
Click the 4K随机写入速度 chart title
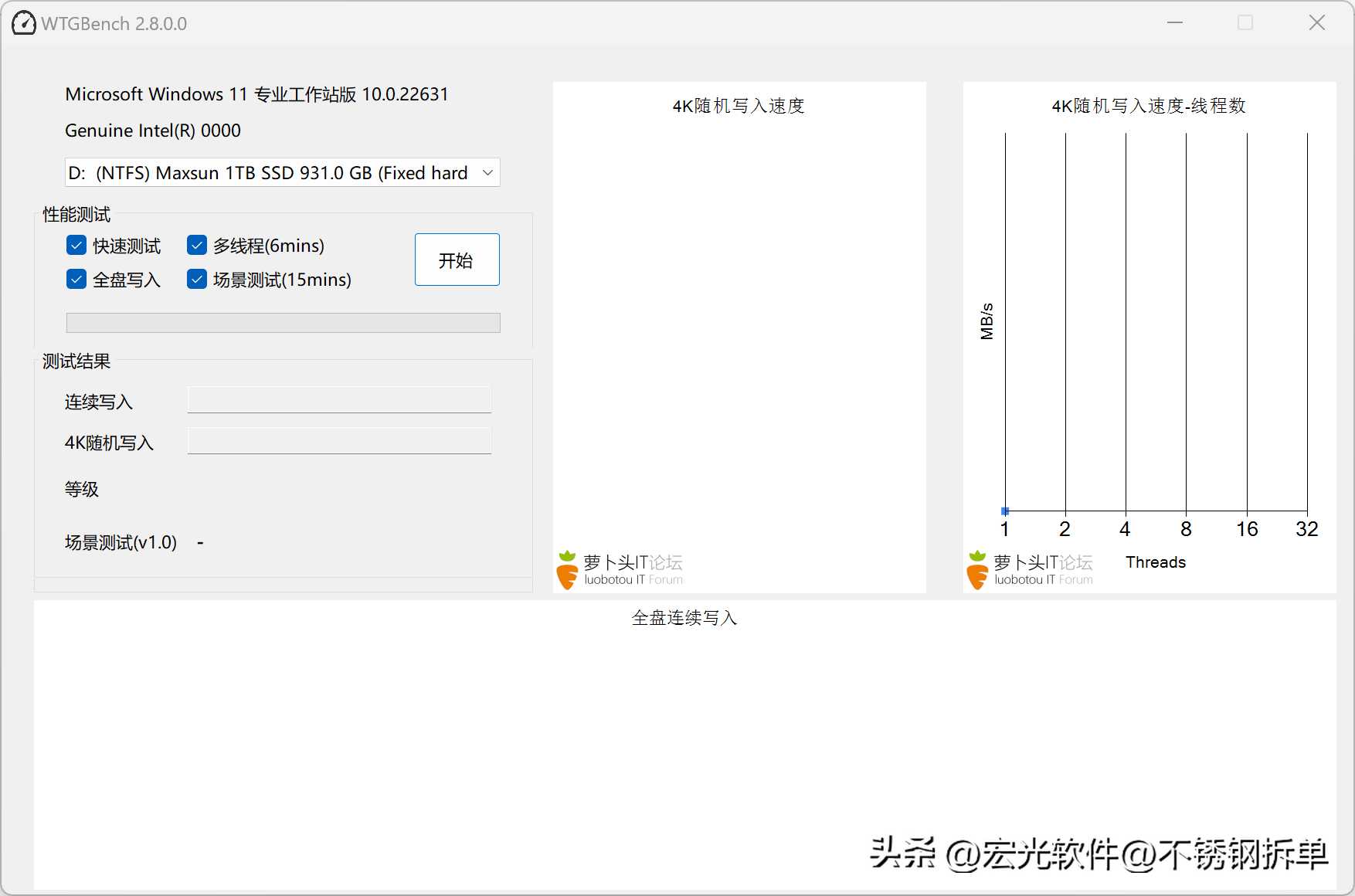tap(739, 106)
